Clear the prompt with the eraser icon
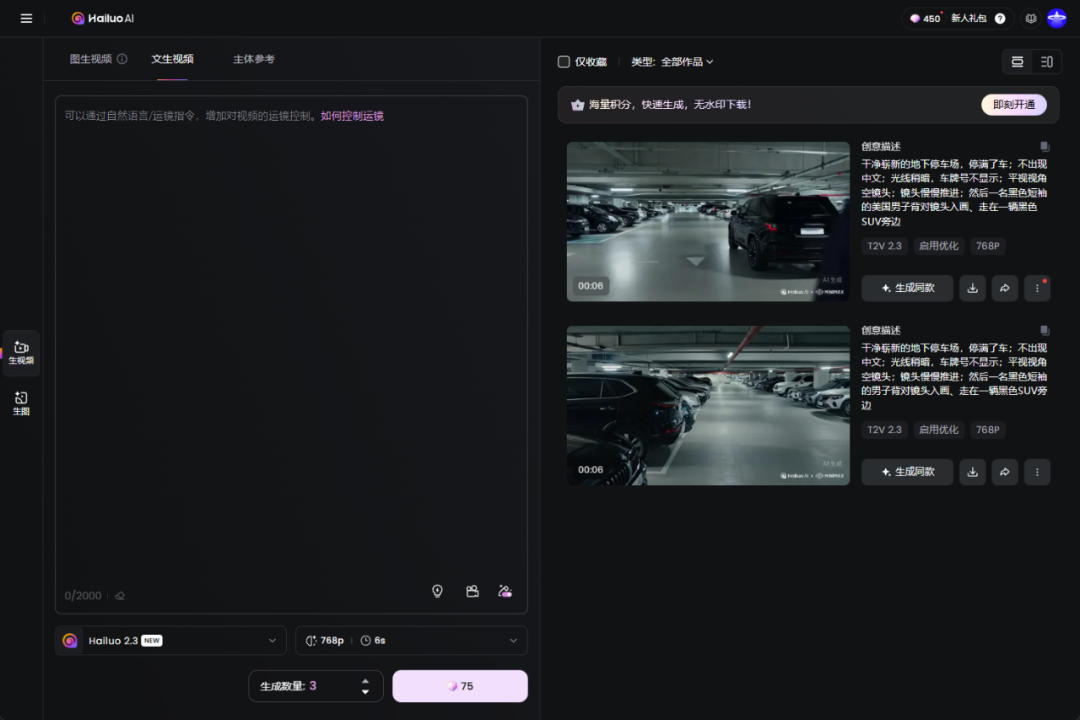The width and height of the screenshot is (1080, 720). tap(120, 596)
